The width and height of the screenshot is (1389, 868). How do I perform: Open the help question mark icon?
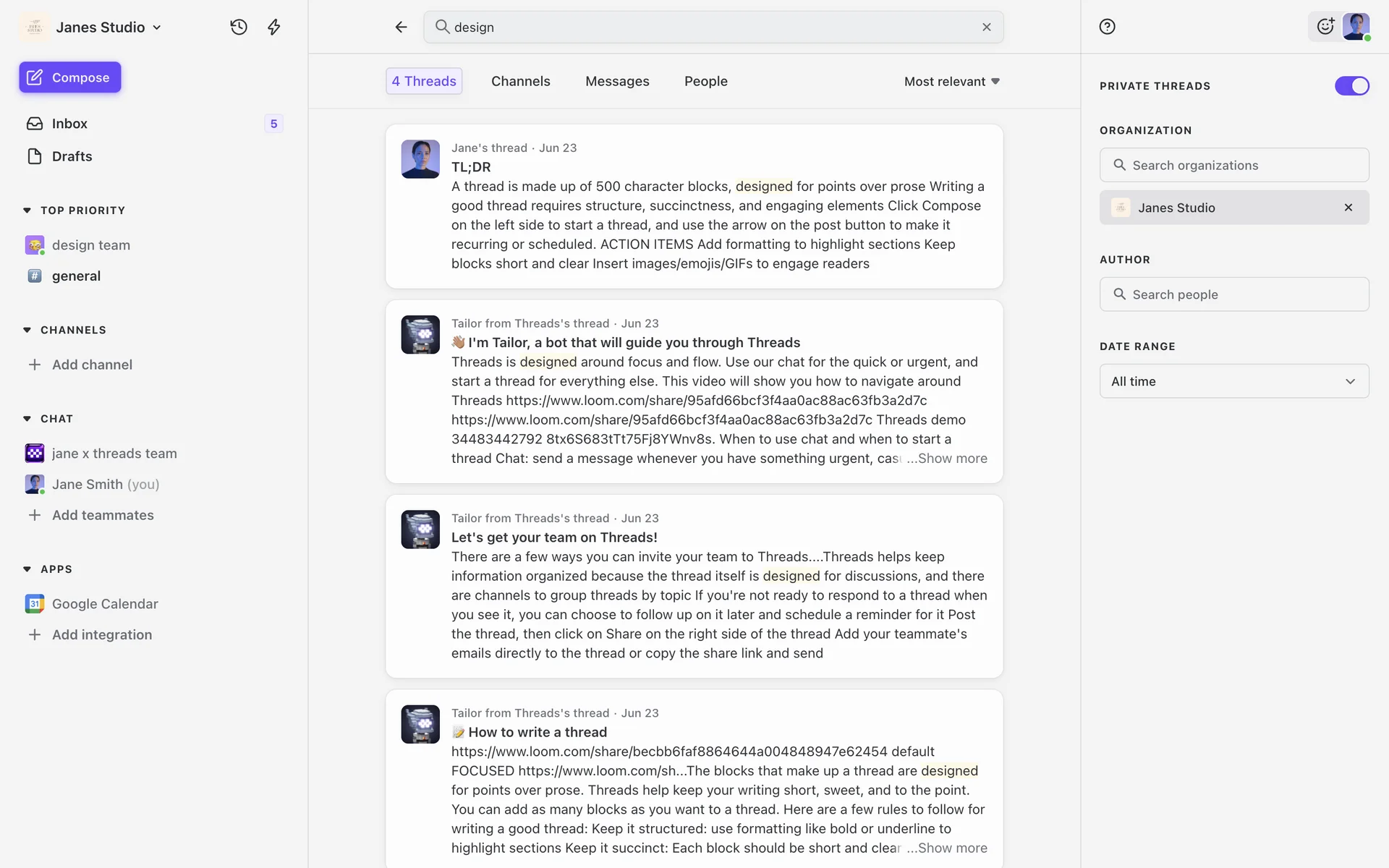(1107, 27)
